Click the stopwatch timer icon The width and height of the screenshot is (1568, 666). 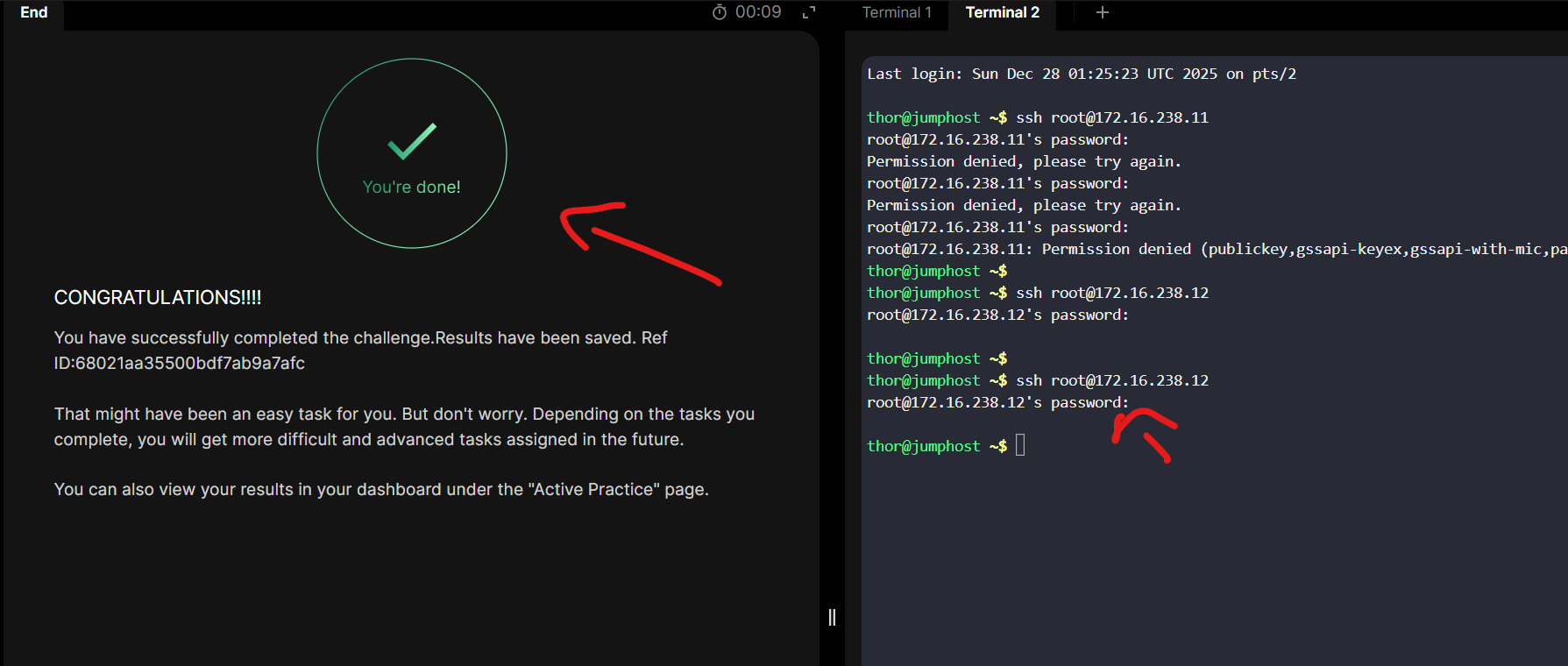[x=720, y=12]
